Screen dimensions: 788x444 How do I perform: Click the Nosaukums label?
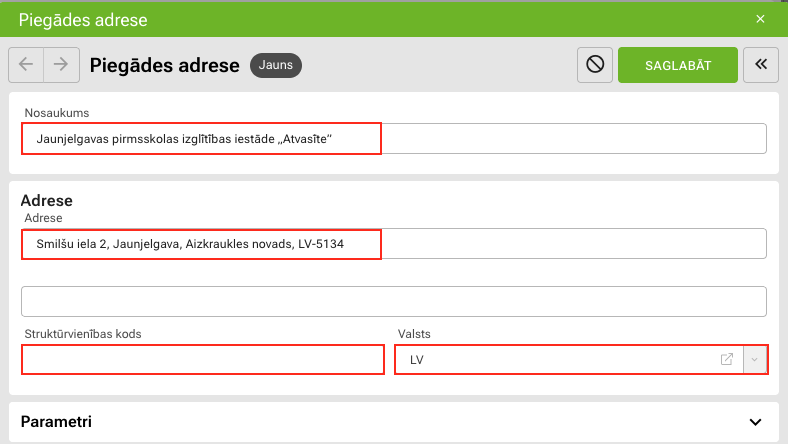[x=57, y=113]
